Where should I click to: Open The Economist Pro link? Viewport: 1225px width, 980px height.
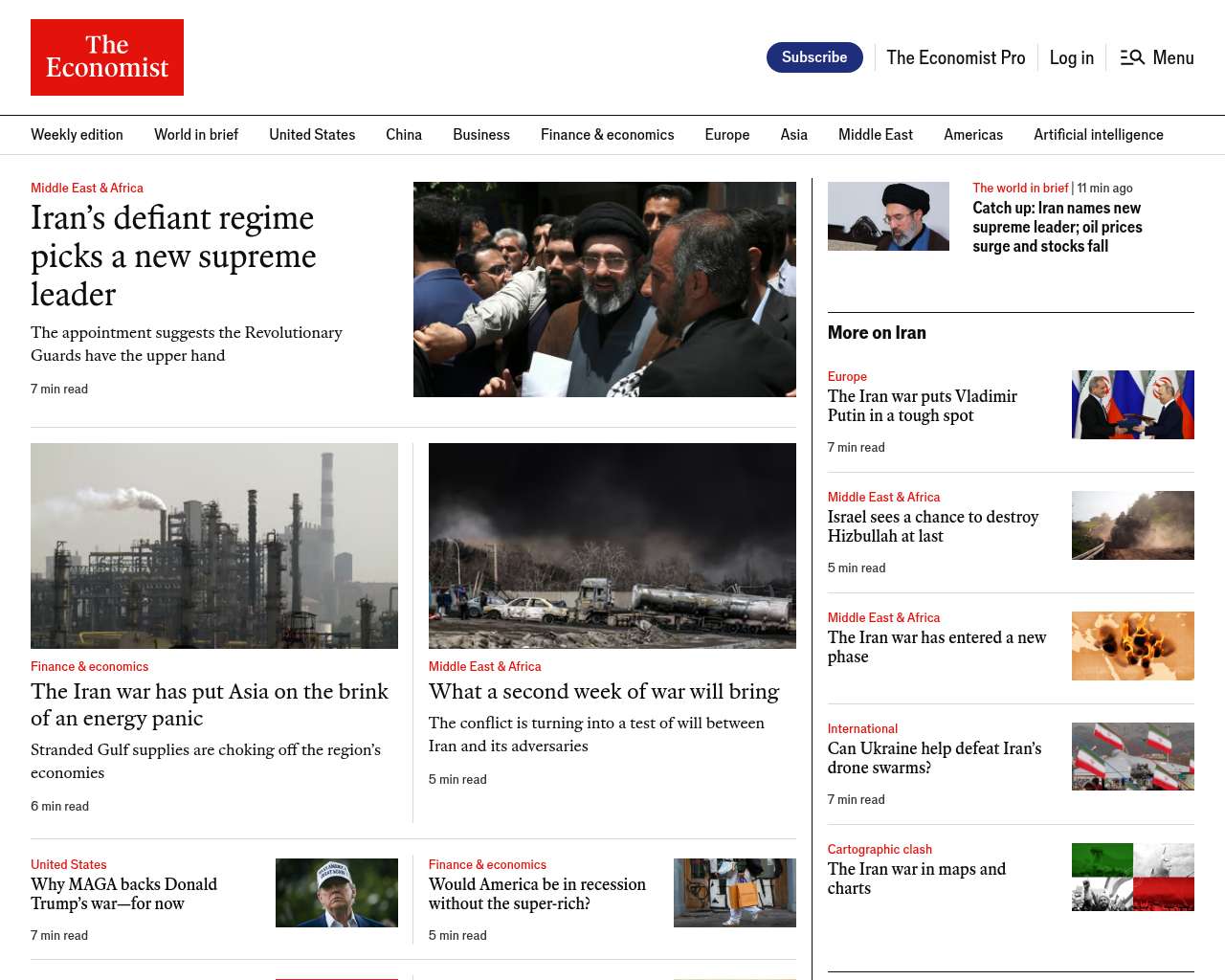pyautogui.click(x=955, y=57)
